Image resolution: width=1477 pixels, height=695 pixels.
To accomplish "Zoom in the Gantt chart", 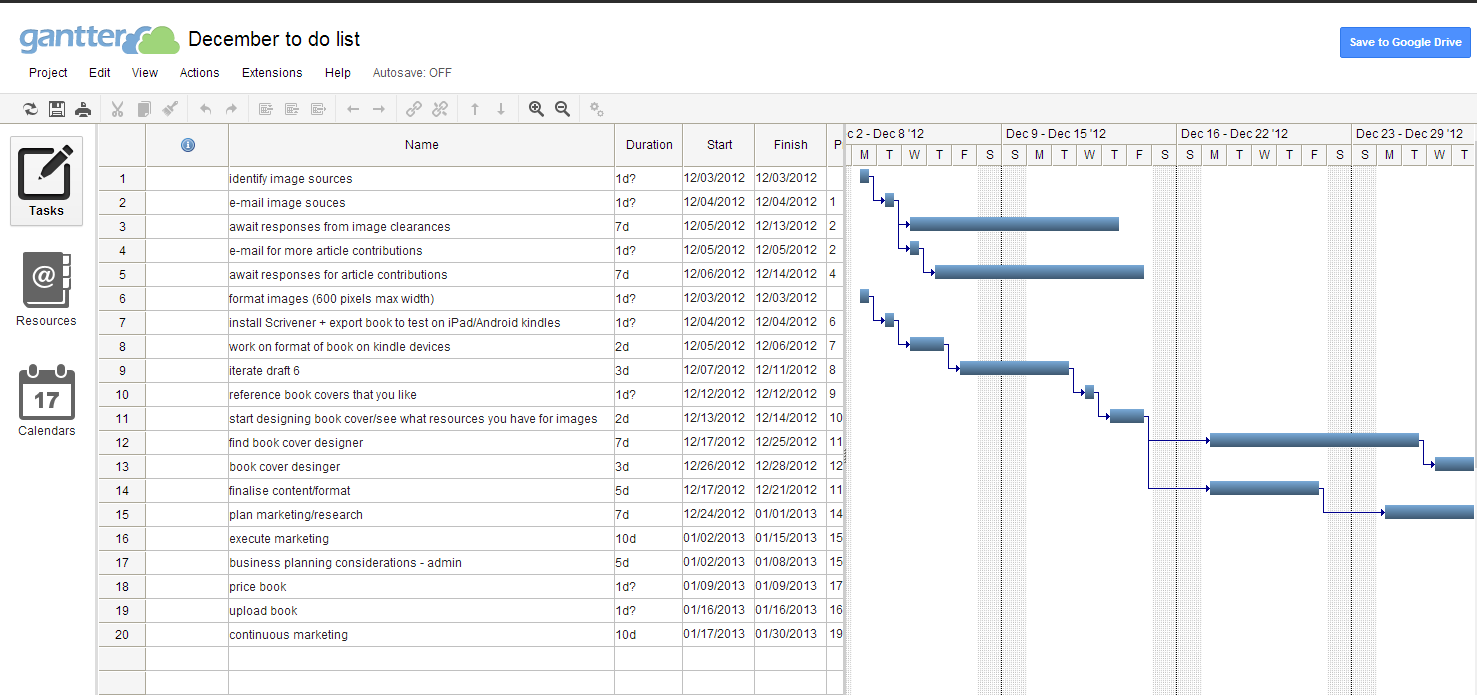I will coord(536,109).
